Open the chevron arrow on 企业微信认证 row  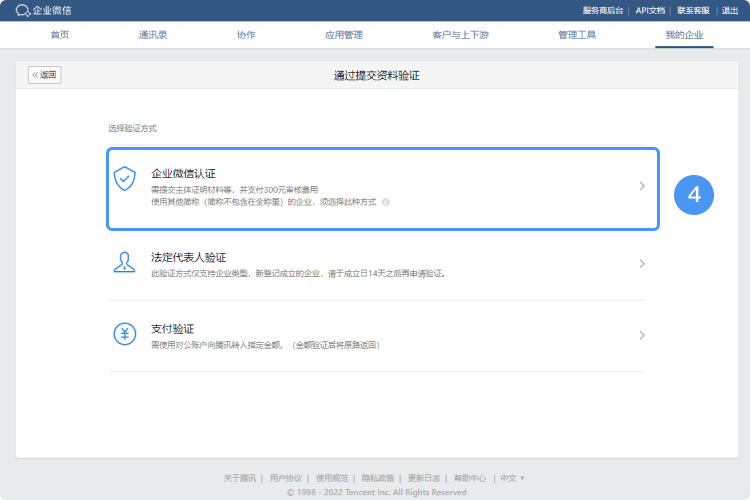(x=642, y=186)
